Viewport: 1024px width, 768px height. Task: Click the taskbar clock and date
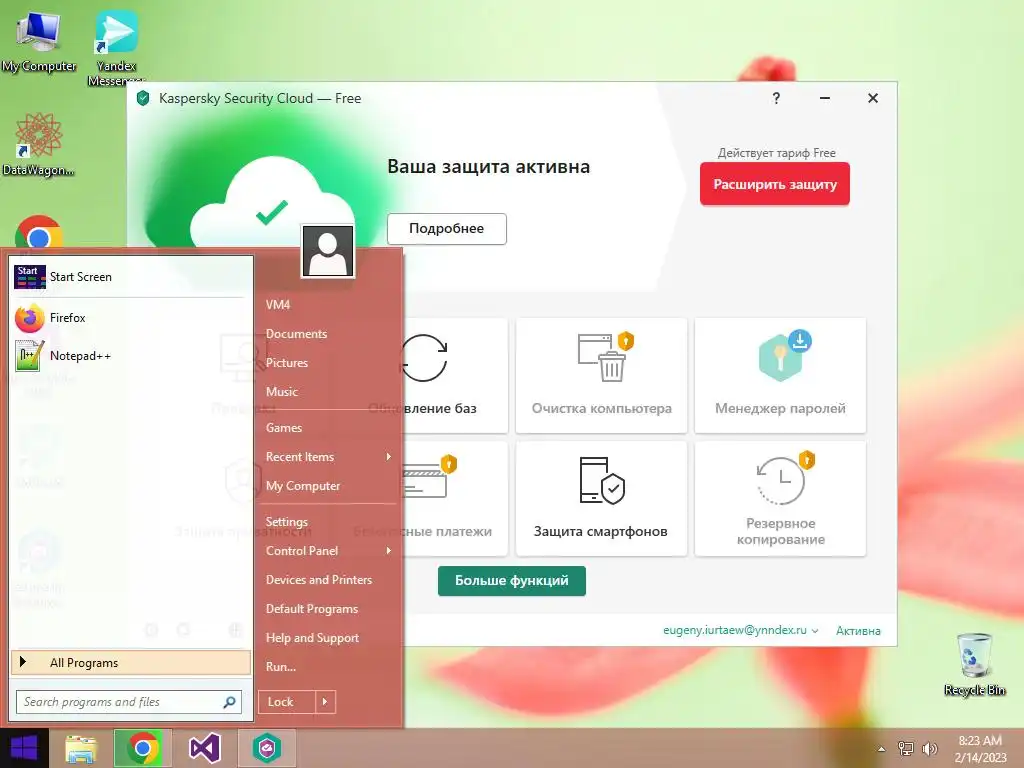pyautogui.click(x=980, y=749)
